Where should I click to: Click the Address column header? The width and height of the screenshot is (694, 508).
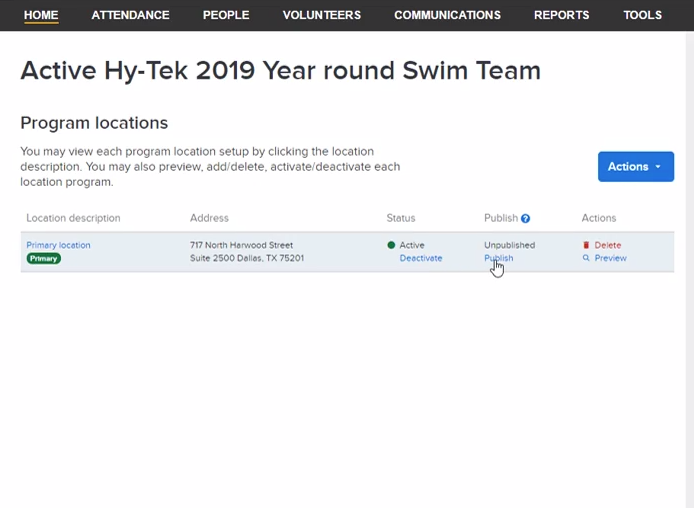click(x=209, y=218)
